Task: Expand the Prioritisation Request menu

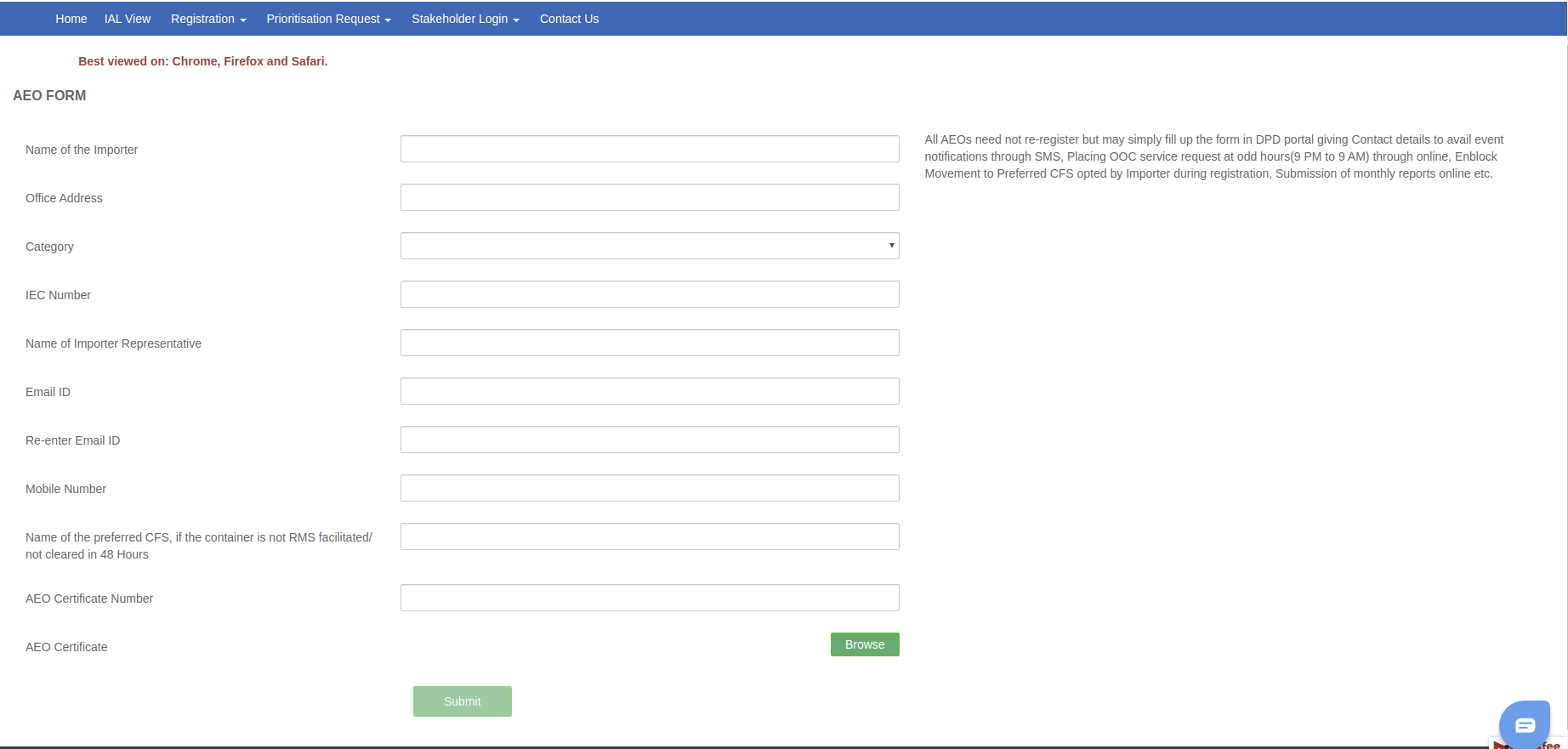Action: tap(328, 19)
